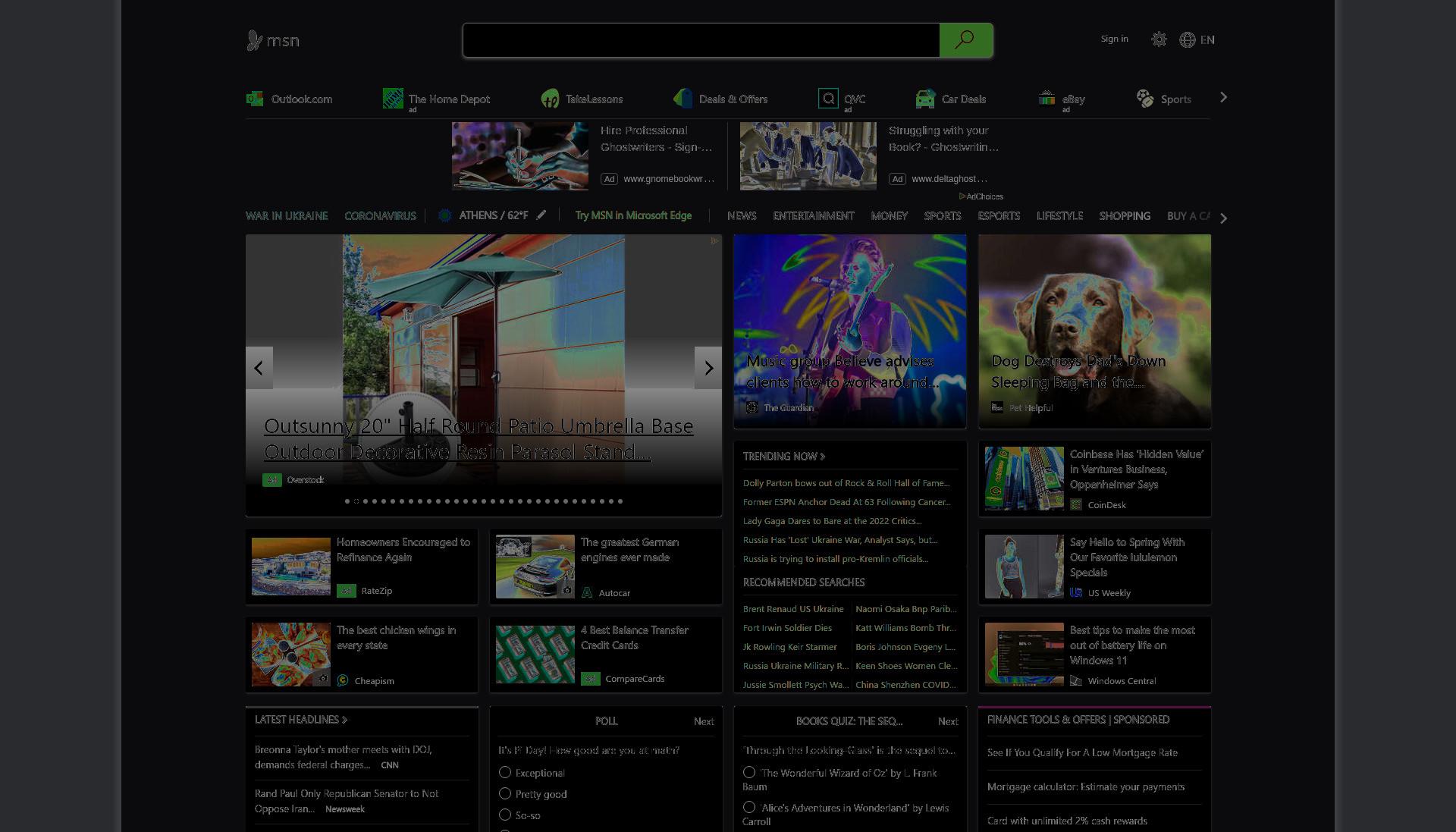Open Naomi Osaka Bnp Parib search

(906, 609)
